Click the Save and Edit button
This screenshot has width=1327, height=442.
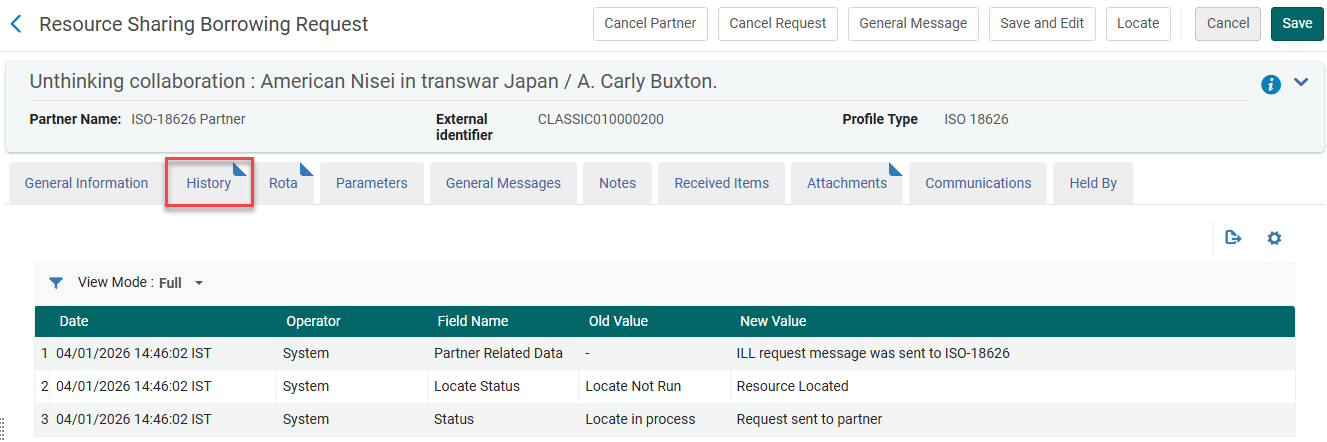[1042, 24]
